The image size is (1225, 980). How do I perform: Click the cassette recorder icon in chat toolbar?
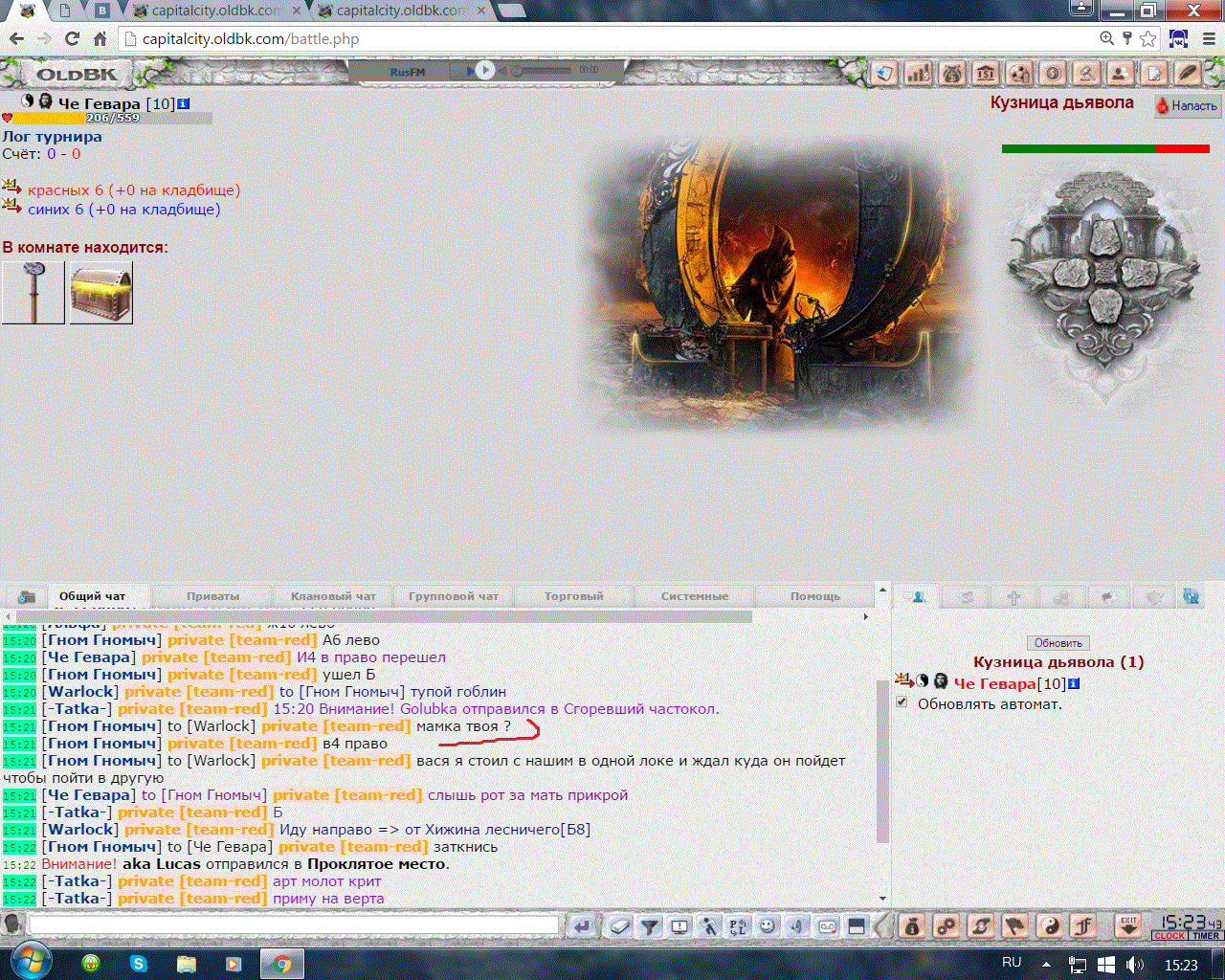click(x=827, y=925)
